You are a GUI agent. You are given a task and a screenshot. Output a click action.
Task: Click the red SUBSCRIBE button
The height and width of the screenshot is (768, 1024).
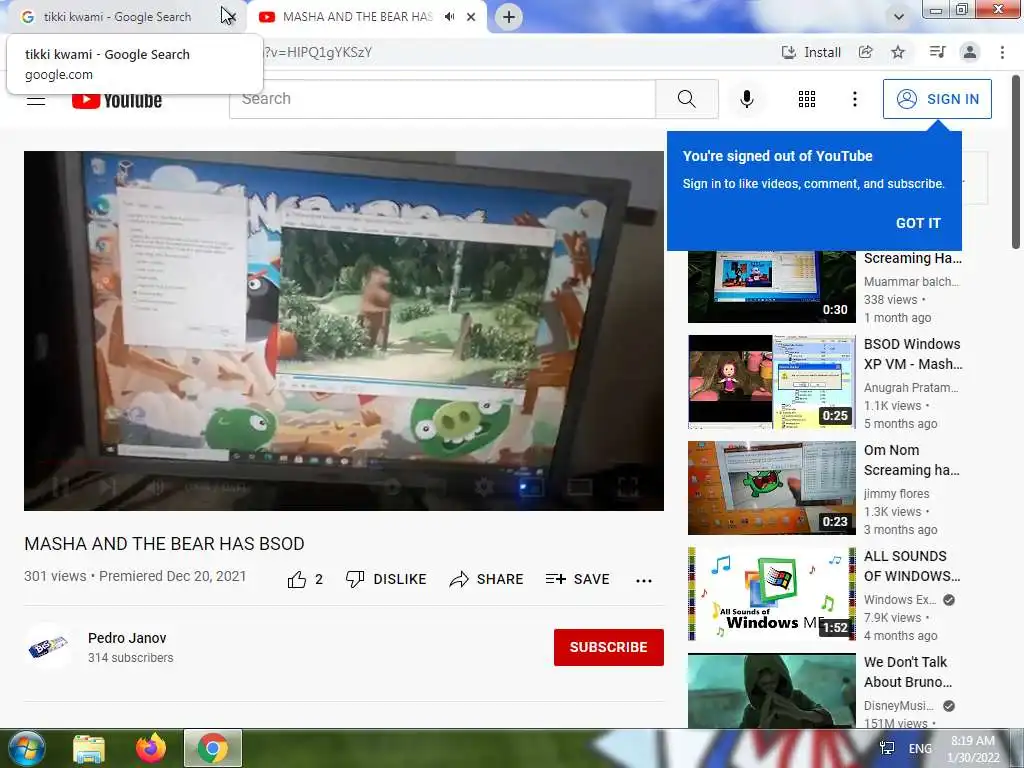609,647
